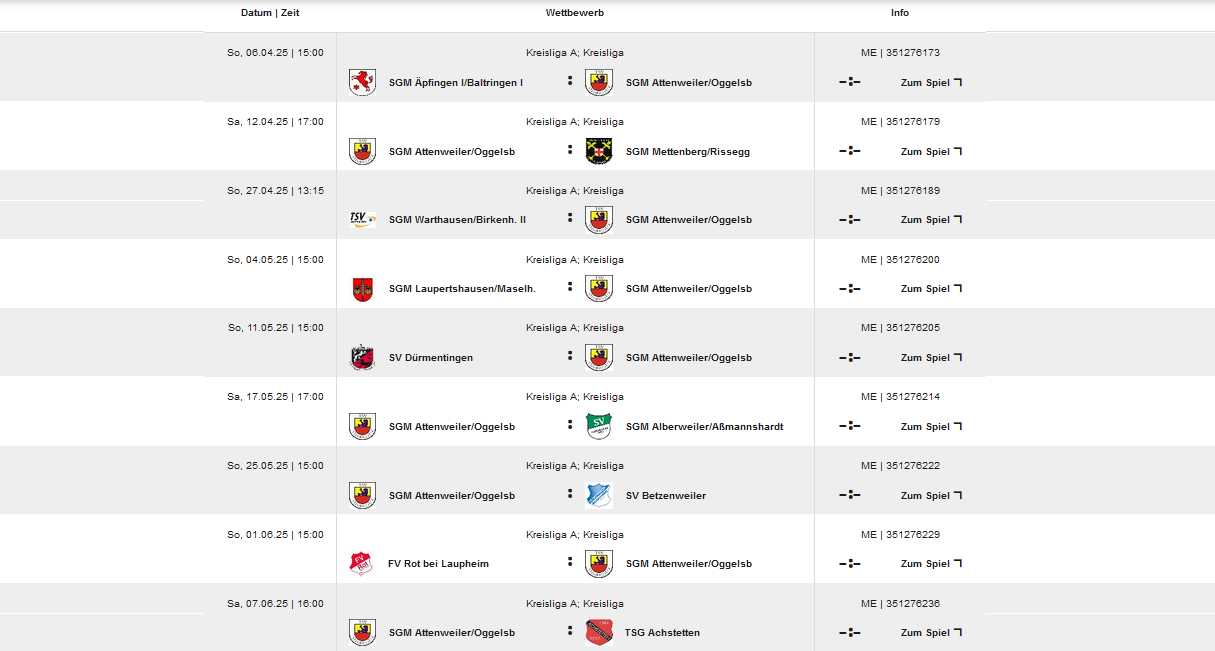Open Zum Spiel for the TSG Achstetten match
Viewport: 1215px width, 651px height.
931,632
